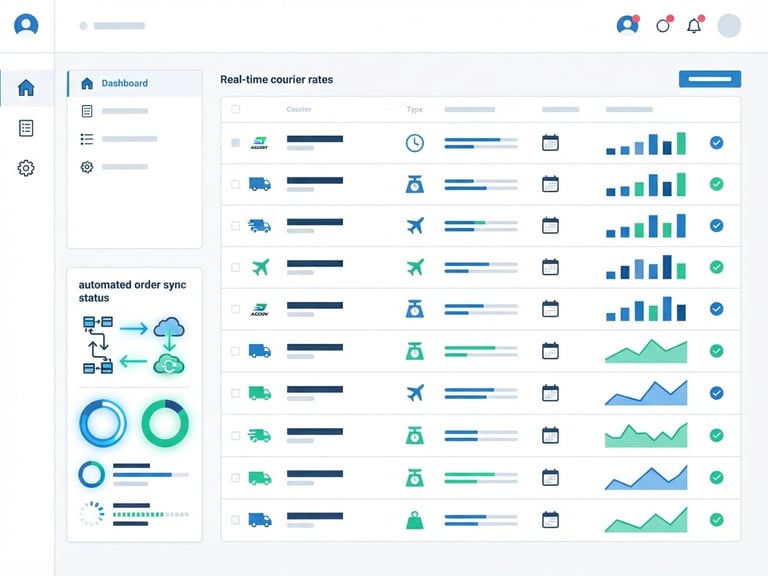Click the blue truck icon in the second row
This screenshot has width=768, height=576.
[260, 184]
